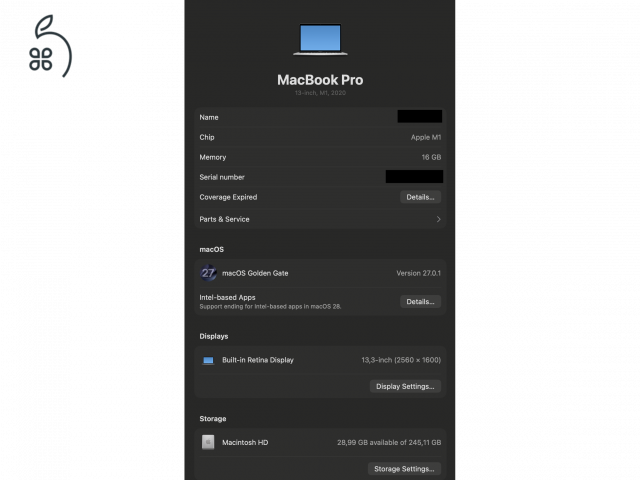Click the '13,3-inch (2560 × 1600)' value
This screenshot has height=480, width=640.
click(401, 360)
